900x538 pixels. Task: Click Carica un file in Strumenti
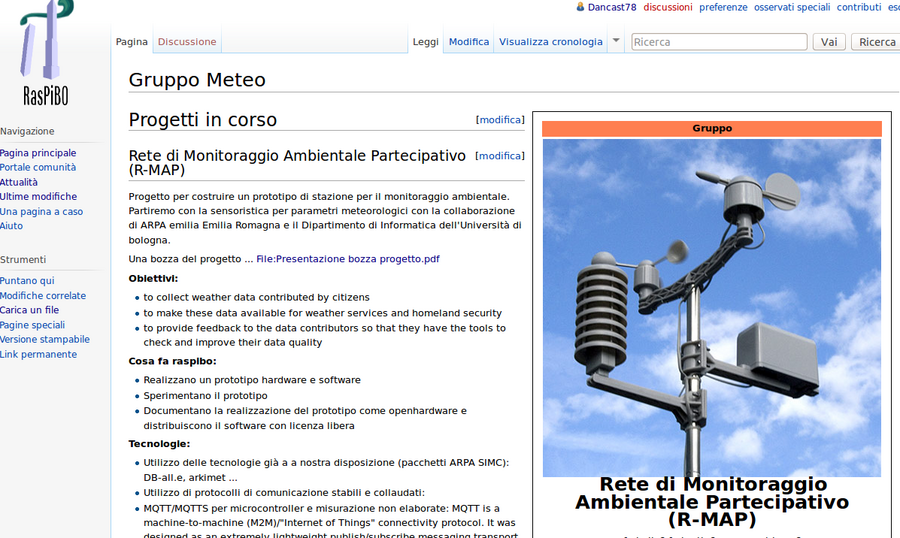click(30, 310)
